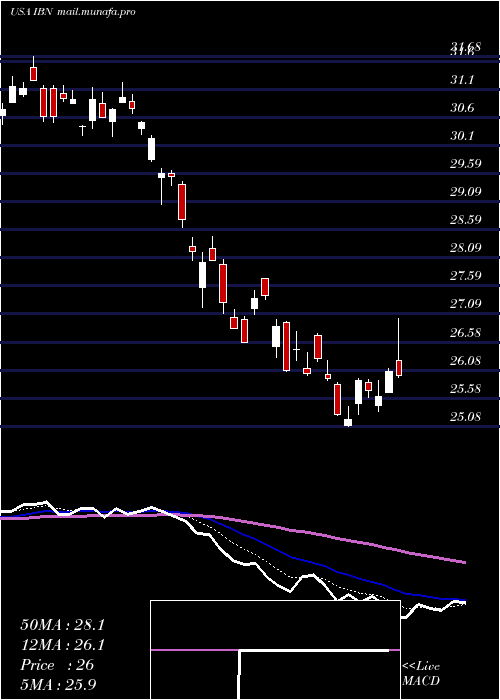500x700 pixels.
Task: Select the 27.59 price axis label
Action: pyautogui.click(x=466, y=275)
